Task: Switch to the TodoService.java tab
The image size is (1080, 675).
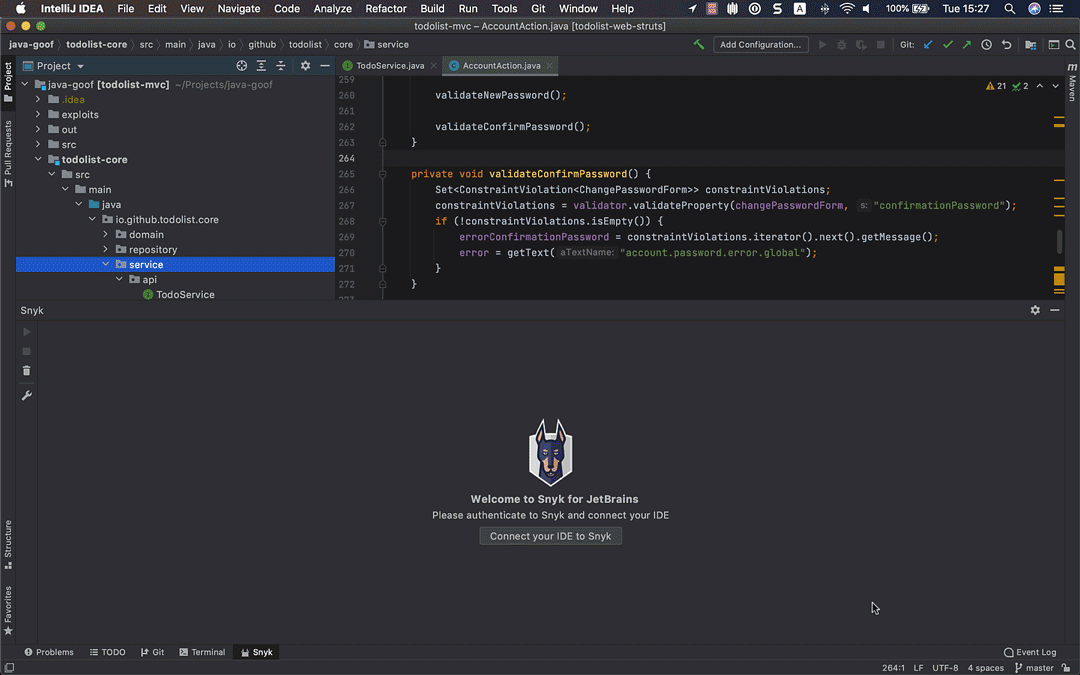Action: [x=389, y=66]
